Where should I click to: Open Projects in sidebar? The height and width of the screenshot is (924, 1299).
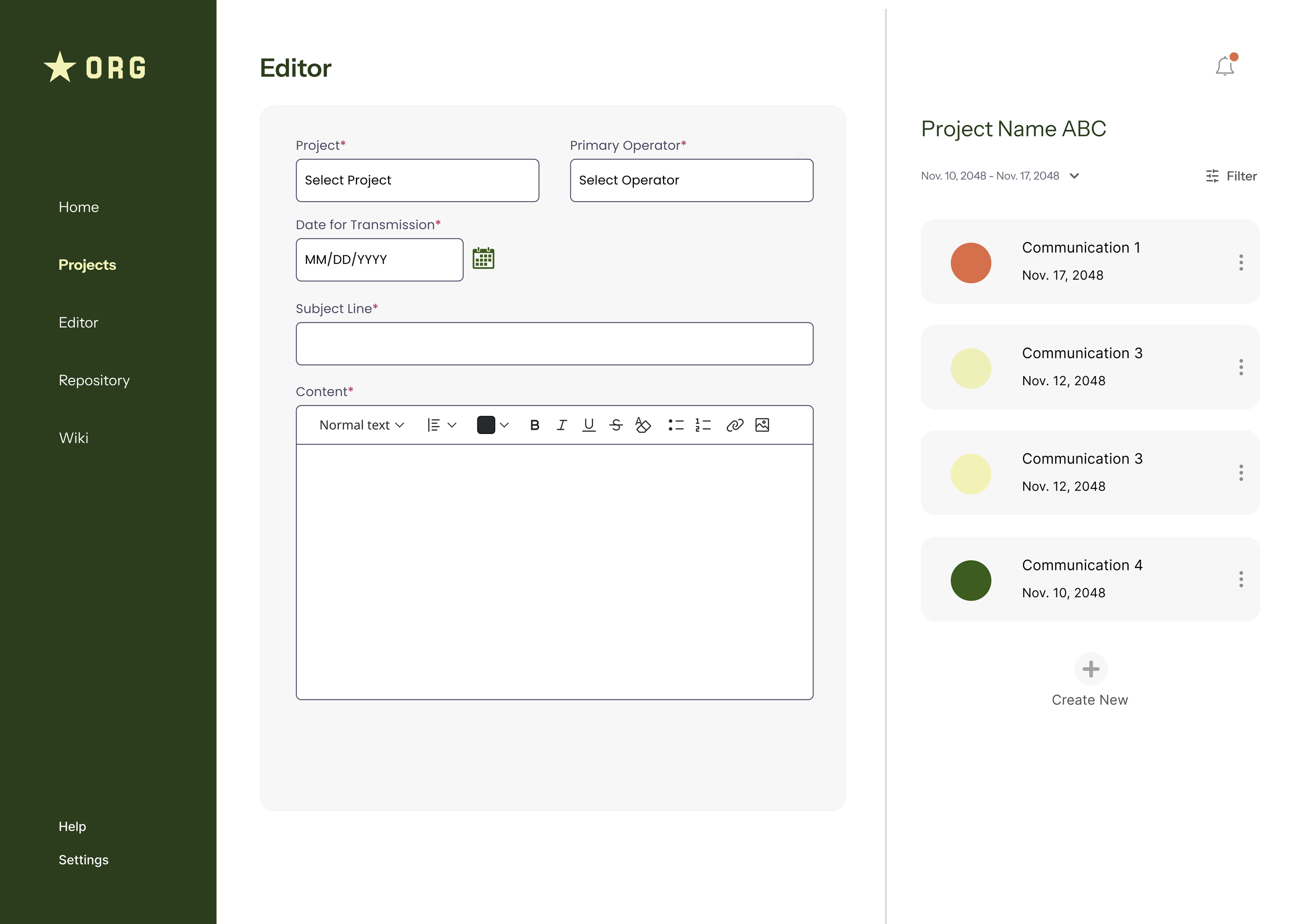[87, 265]
